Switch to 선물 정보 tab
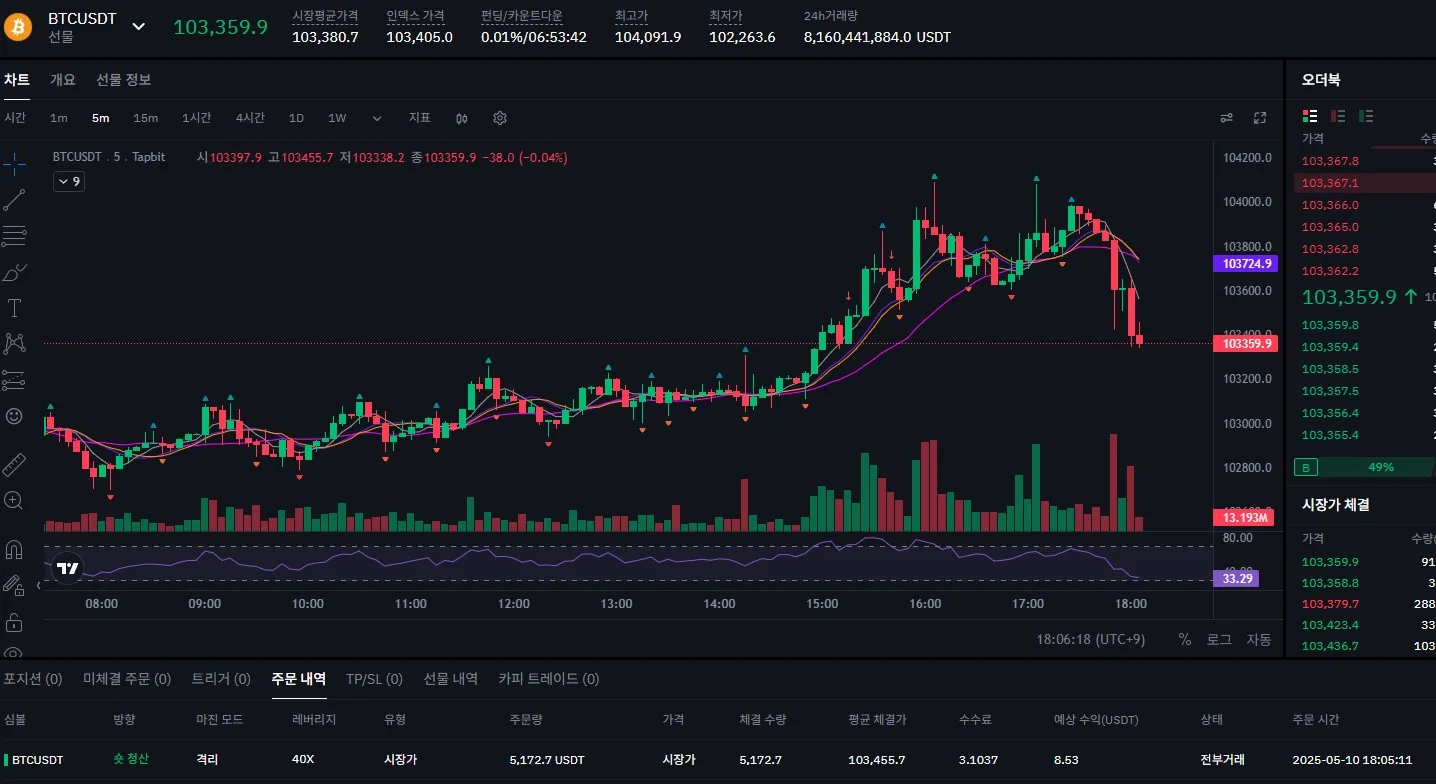The width and height of the screenshot is (1436, 784). point(123,80)
